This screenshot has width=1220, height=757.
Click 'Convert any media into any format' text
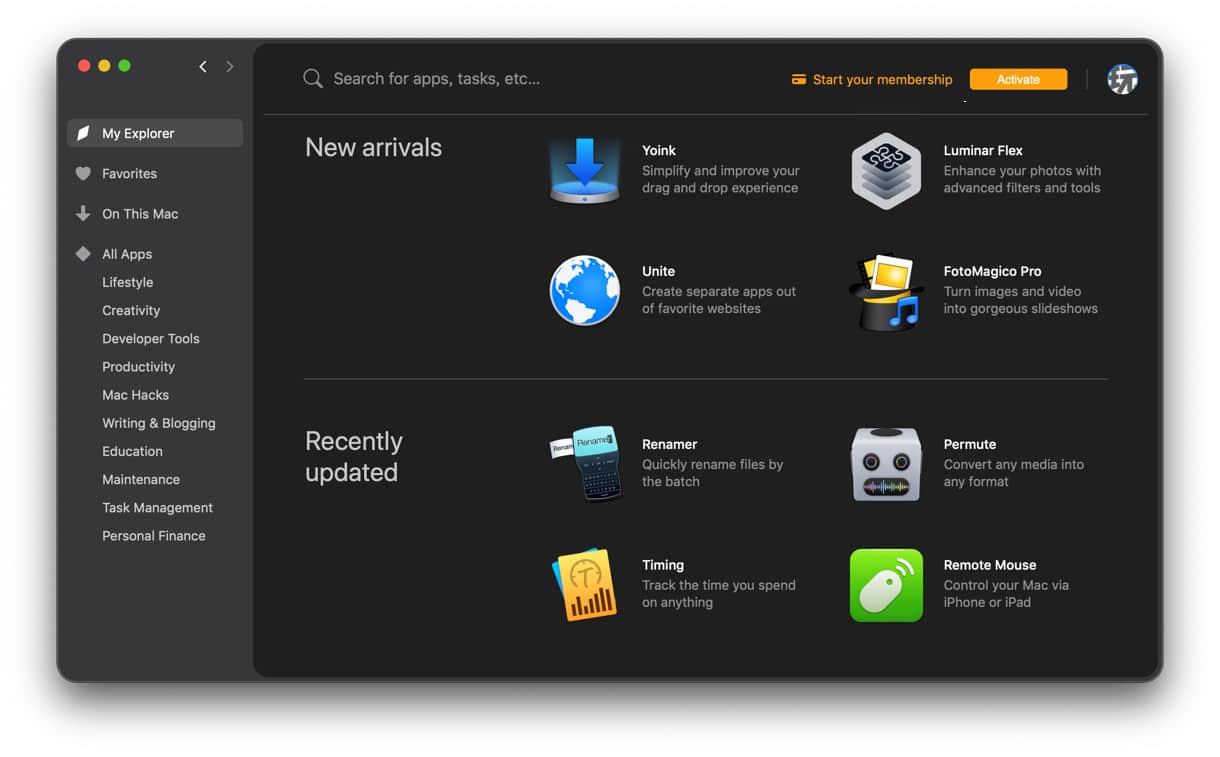point(1014,473)
